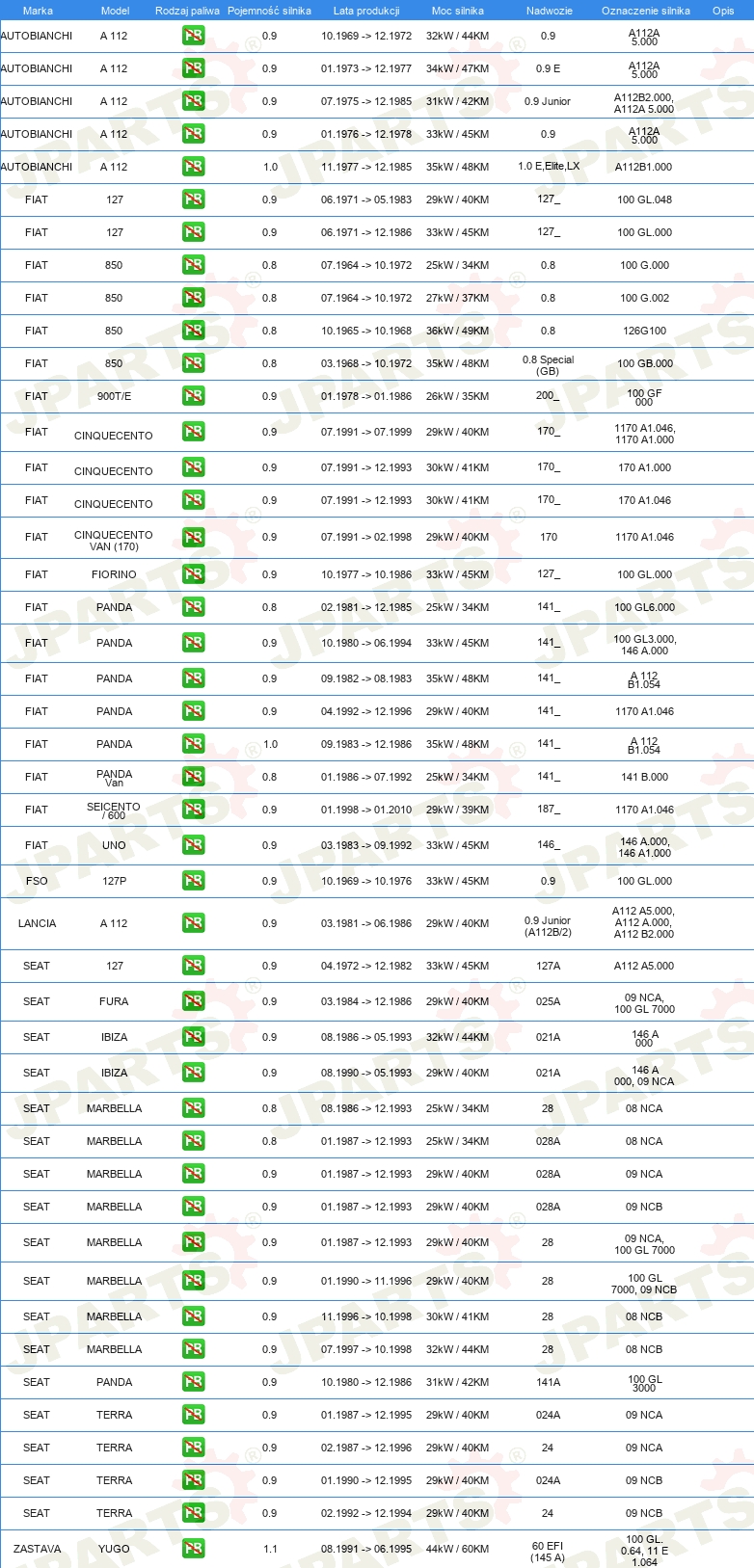The image size is (754, 1568).
Task: Click the fuel icon in the FSO 127P row
Action: (x=193, y=881)
